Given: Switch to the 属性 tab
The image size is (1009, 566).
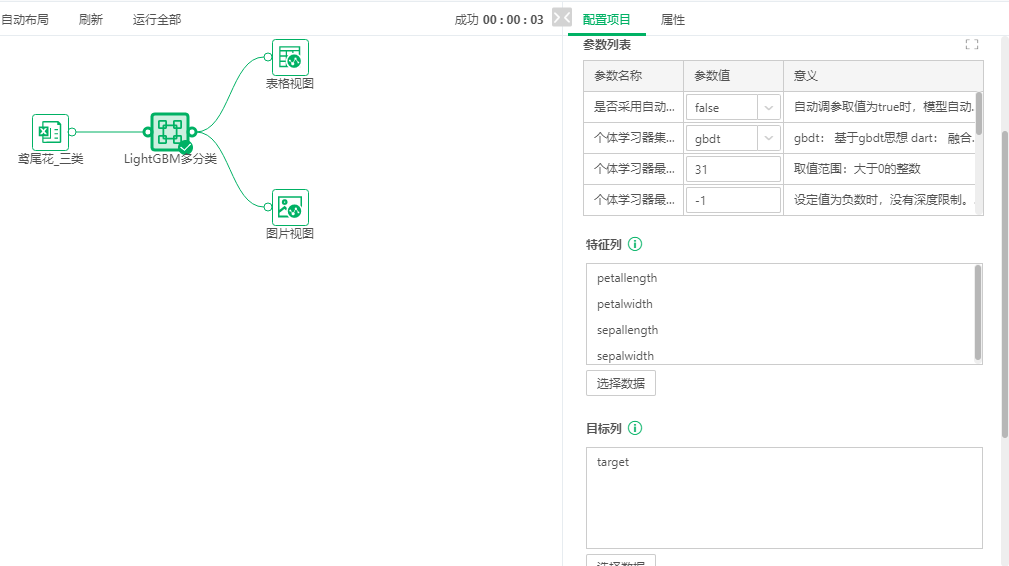Looking at the screenshot, I should pos(672,20).
